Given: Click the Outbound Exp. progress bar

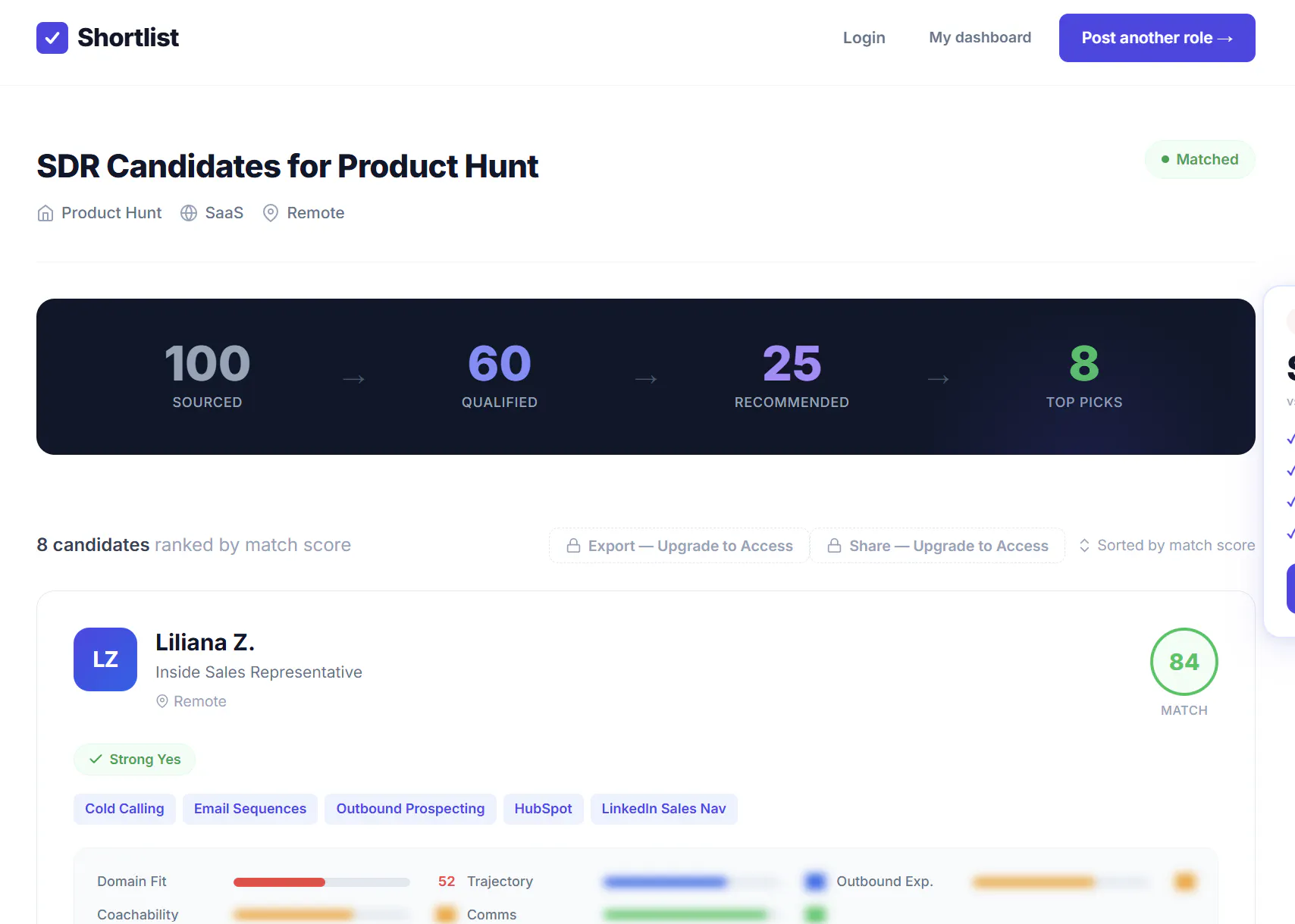Looking at the screenshot, I should pyautogui.click(x=1061, y=882).
